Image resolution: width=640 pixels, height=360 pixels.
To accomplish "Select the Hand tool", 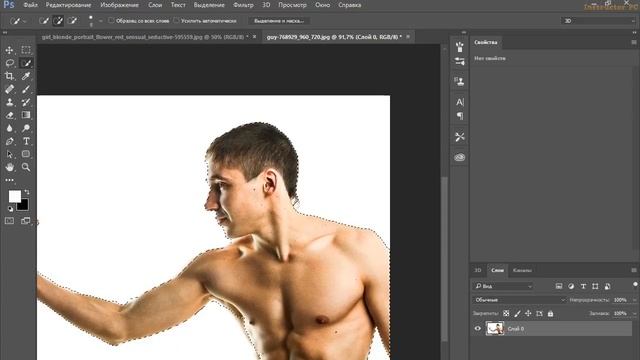I will pos(9,167).
